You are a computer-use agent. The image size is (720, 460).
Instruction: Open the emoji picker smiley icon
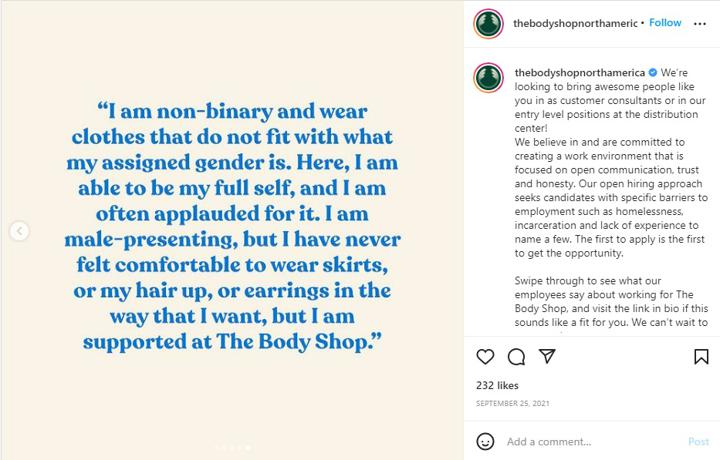[485, 442]
